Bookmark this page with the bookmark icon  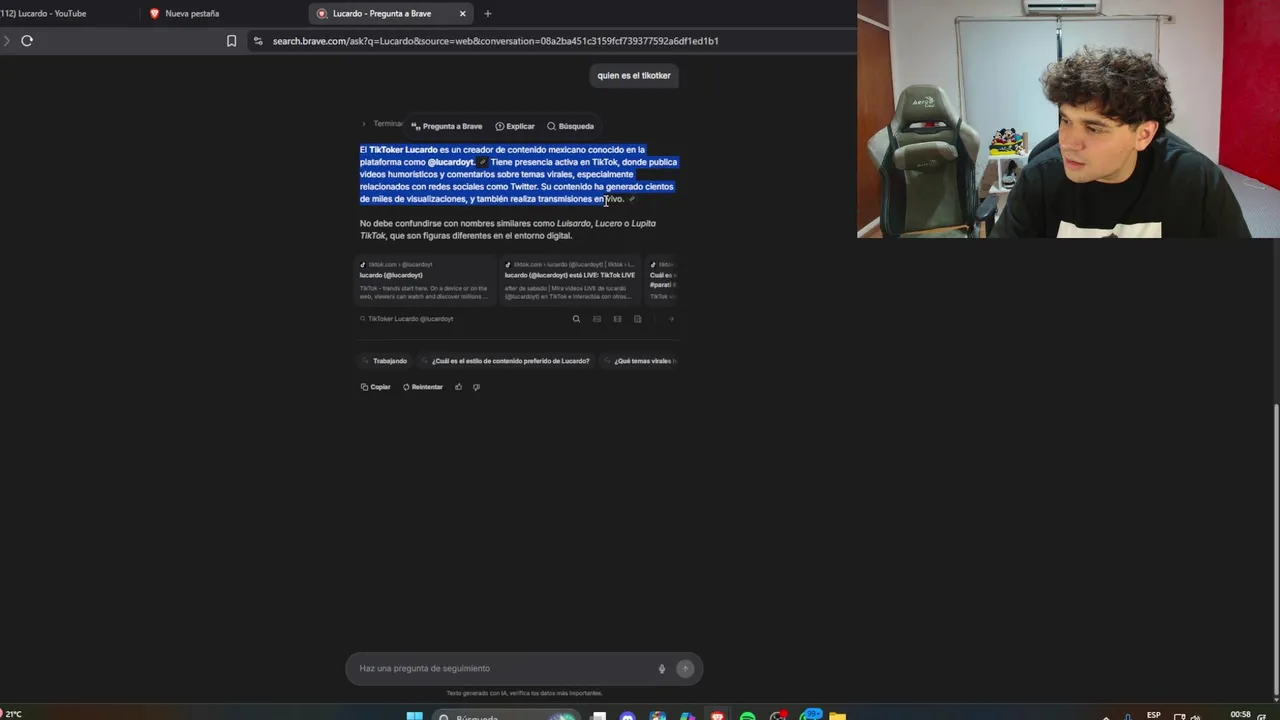[x=231, y=41]
